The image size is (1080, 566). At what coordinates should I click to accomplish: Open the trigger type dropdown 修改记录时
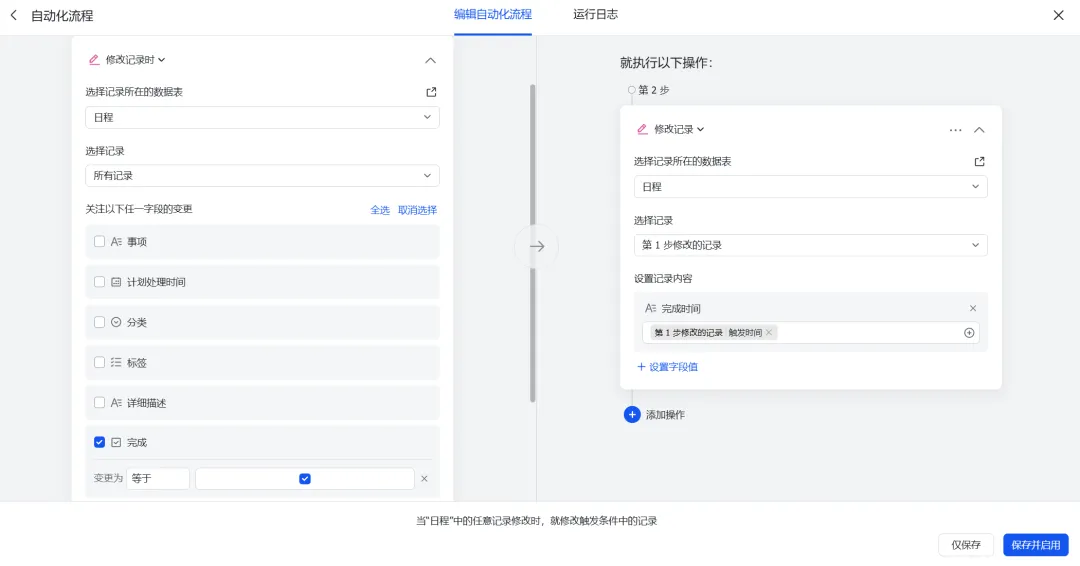click(136, 60)
